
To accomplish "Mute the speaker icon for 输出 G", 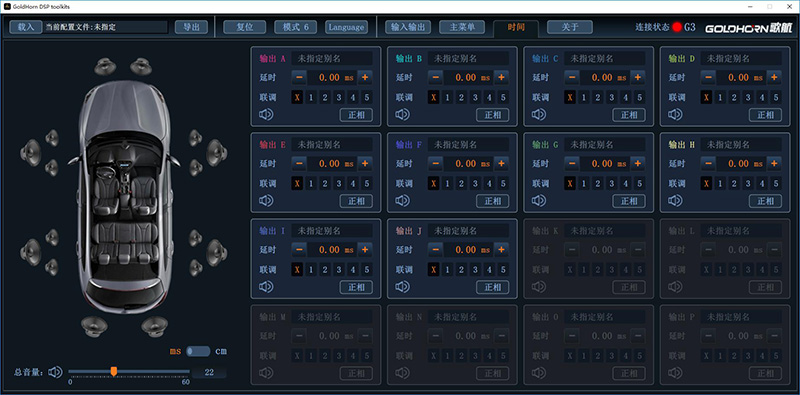I will tap(539, 201).
